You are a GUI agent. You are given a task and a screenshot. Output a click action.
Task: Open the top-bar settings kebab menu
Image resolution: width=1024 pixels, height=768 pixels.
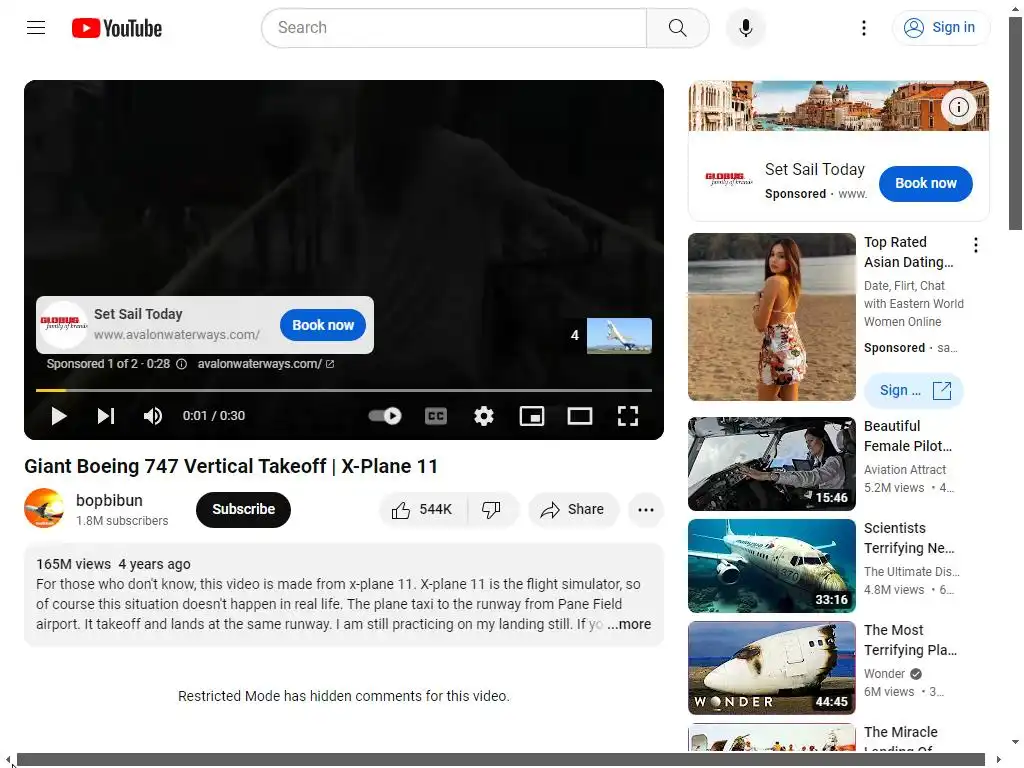pyautogui.click(x=863, y=28)
